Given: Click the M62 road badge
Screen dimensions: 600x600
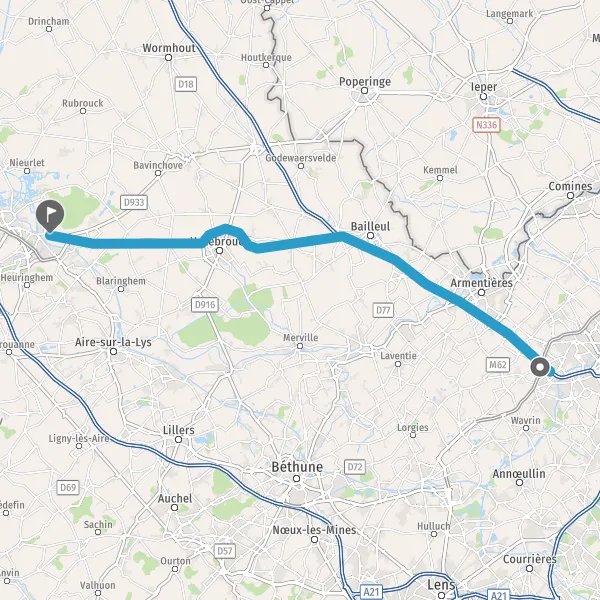Looking at the screenshot, I should [498, 365].
